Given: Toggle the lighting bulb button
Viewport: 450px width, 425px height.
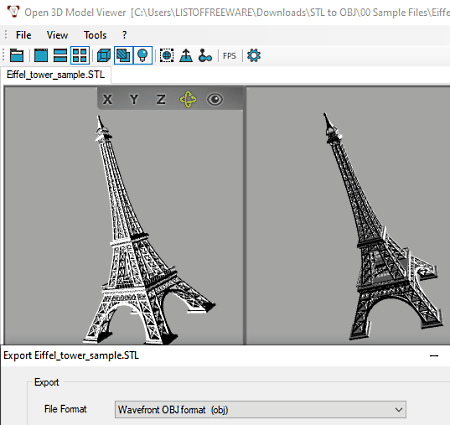Looking at the screenshot, I should pos(143,55).
